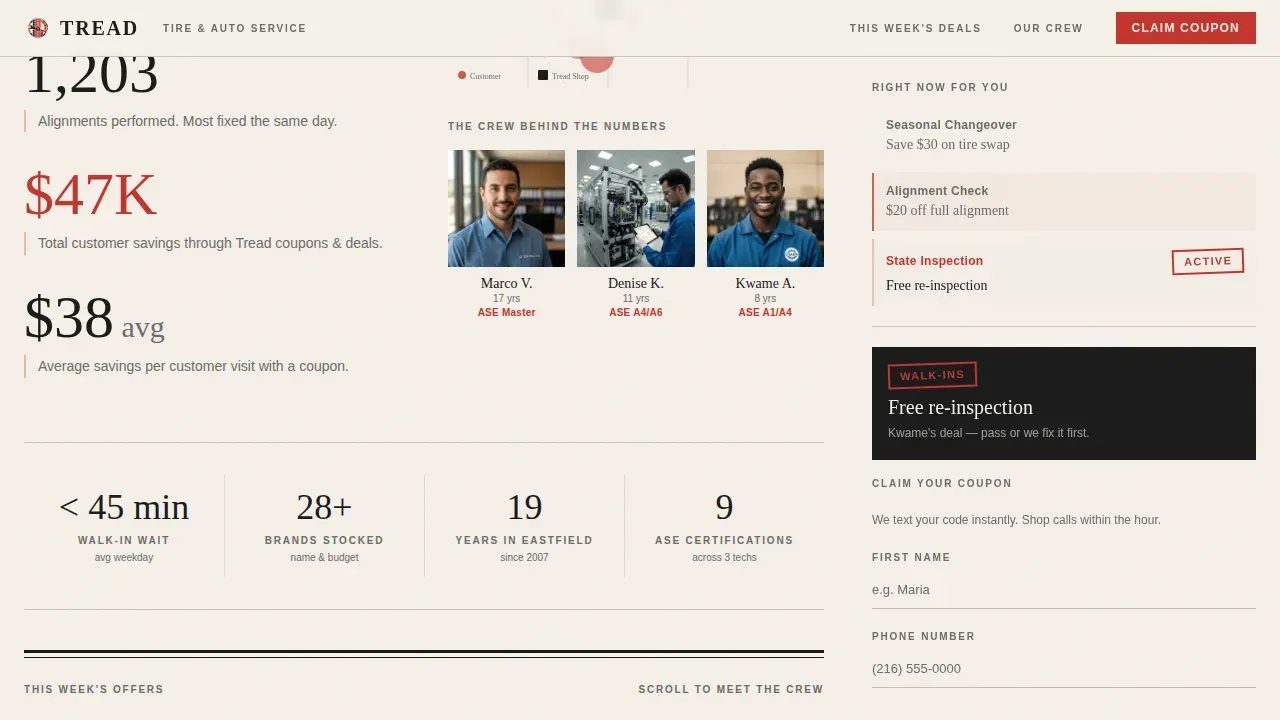The image size is (1280, 720).
Task: Click the WALK-INS stamp badge
Action: (x=932, y=375)
